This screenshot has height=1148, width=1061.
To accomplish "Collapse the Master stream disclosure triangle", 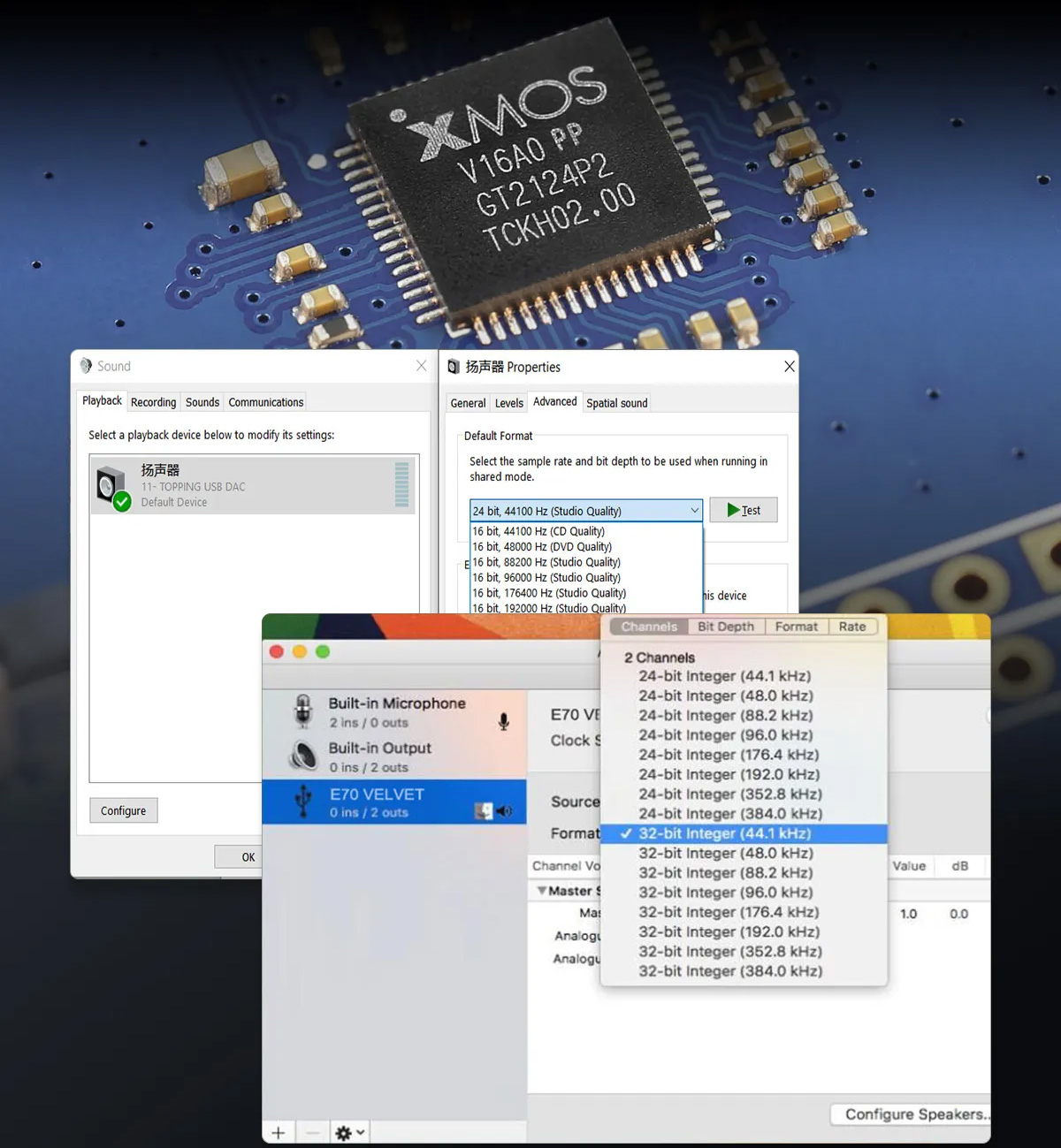I will pos(541,891).
